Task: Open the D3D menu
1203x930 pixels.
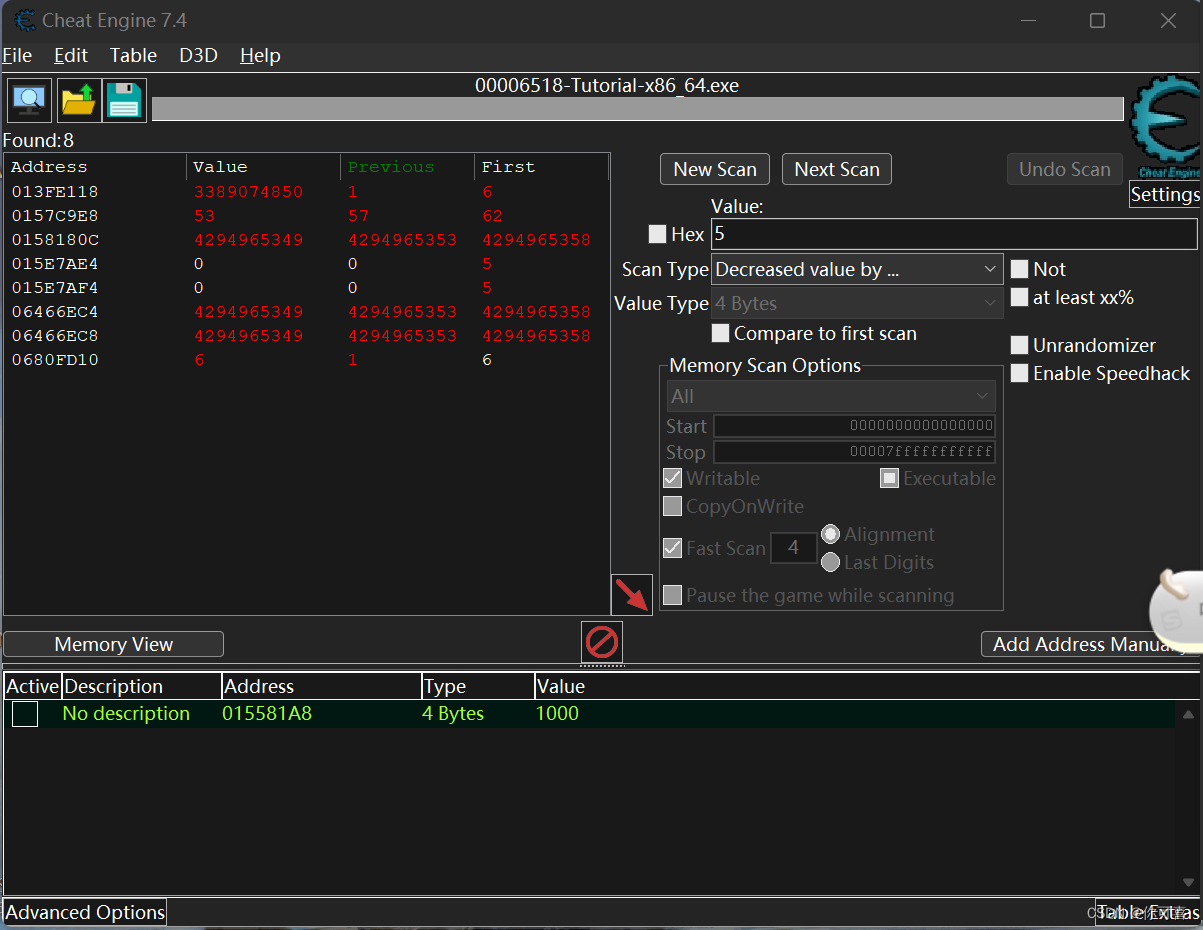Action: tap(197, 55)
